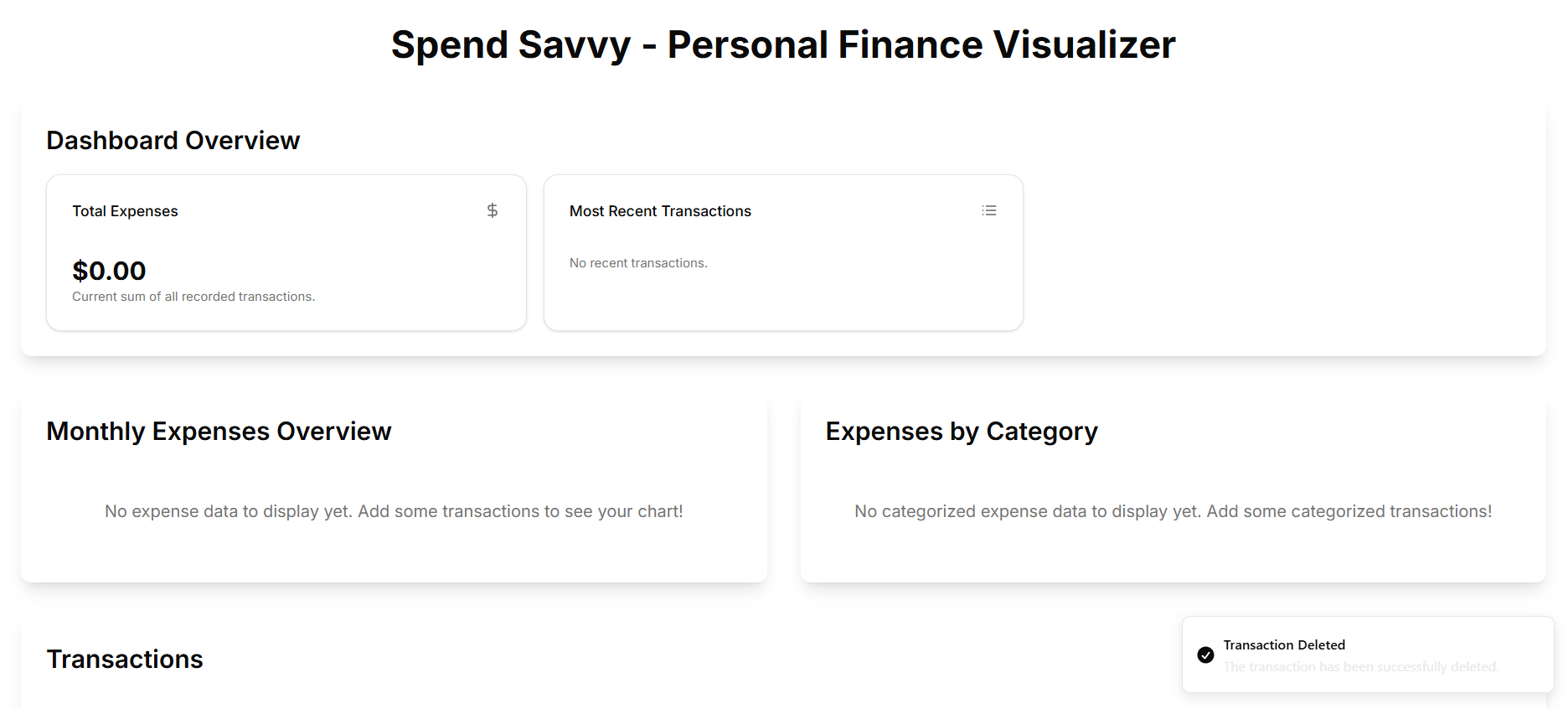Click the checkmark icon in the toast notification
This screenshot has height=709, width=1568.
tap(1205, 655)
